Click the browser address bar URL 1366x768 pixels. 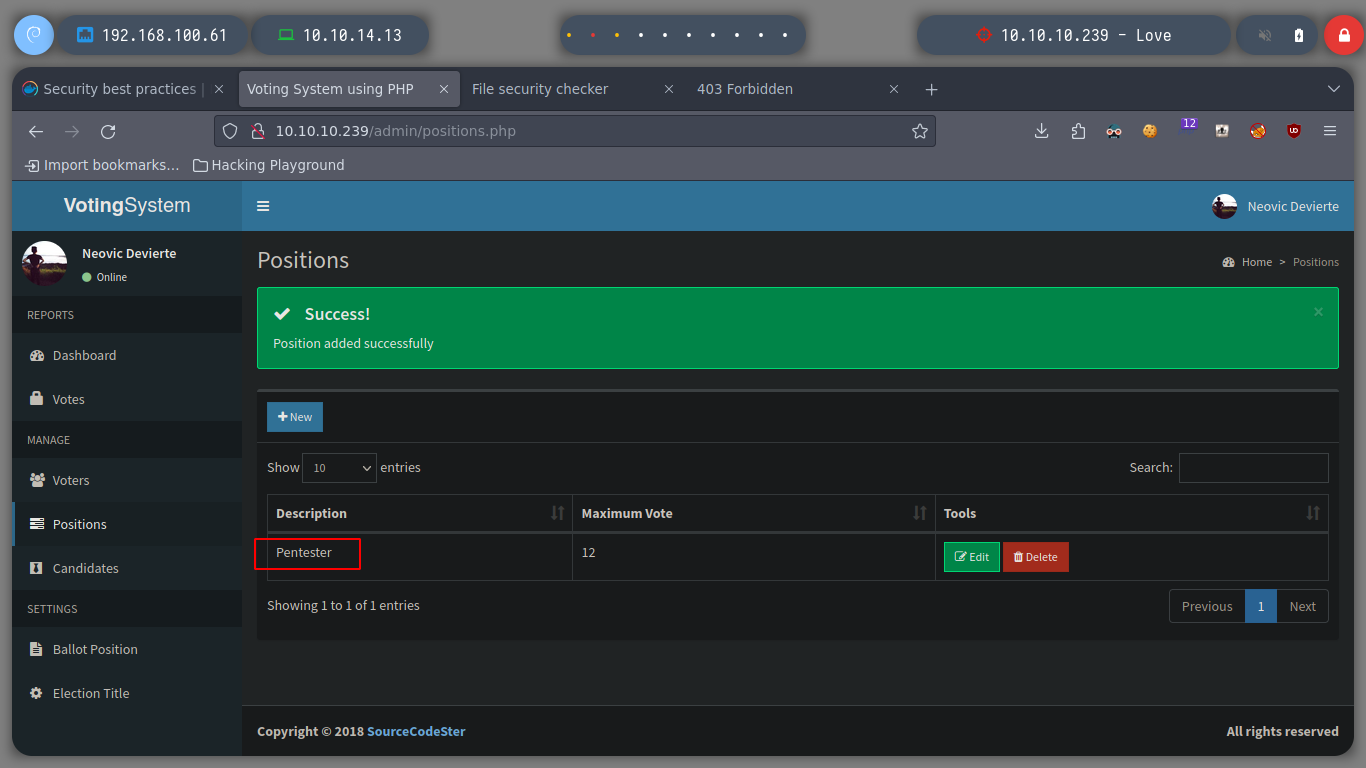(396, 131)
